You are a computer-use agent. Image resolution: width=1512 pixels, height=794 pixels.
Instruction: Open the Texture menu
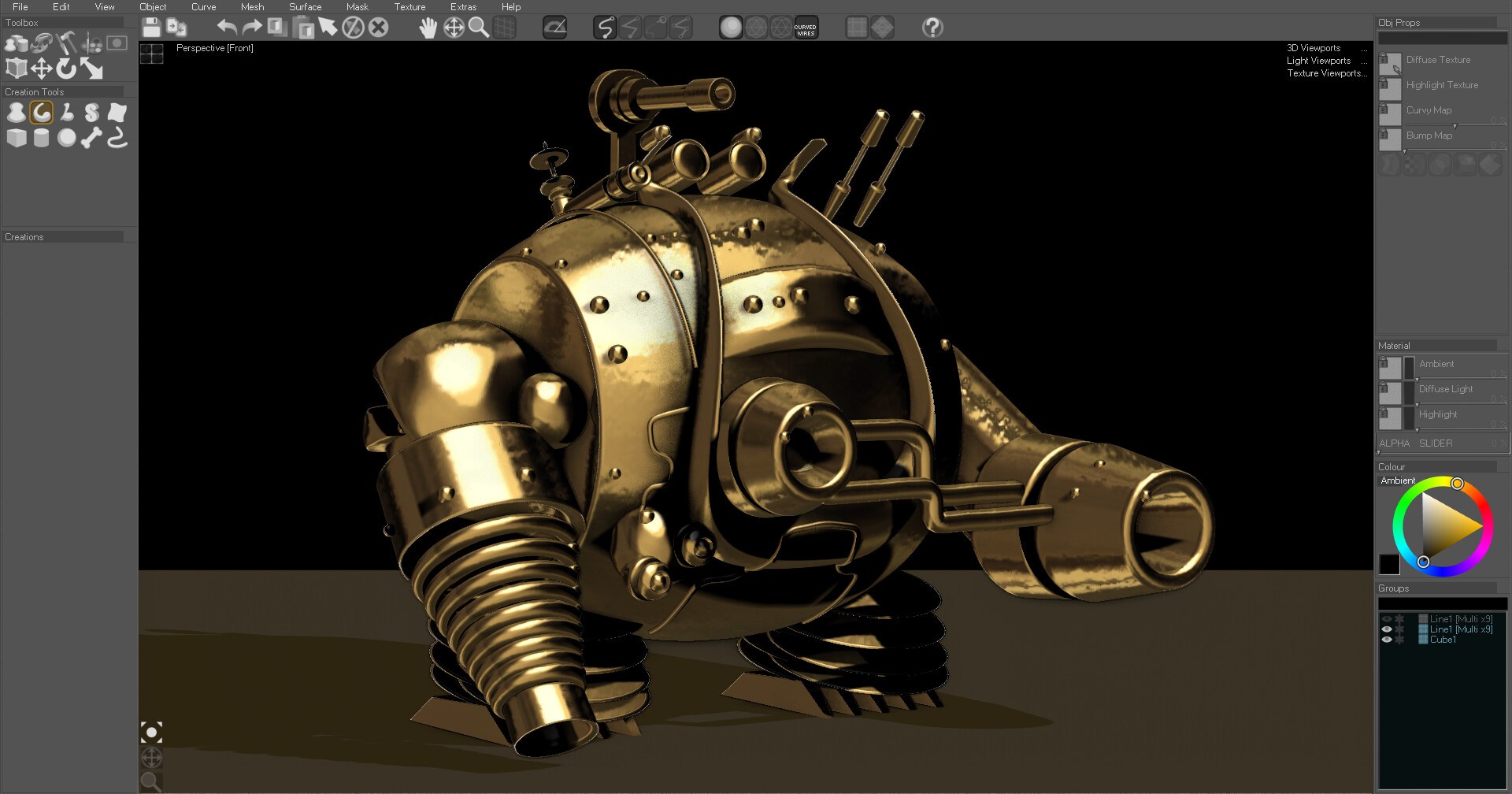409,7
